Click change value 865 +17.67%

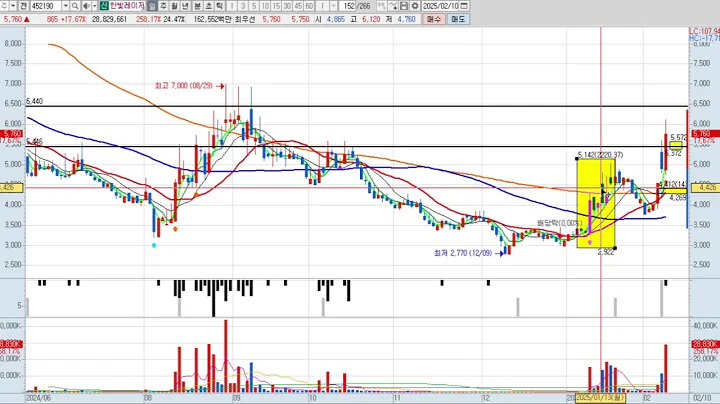coord(66,19)
